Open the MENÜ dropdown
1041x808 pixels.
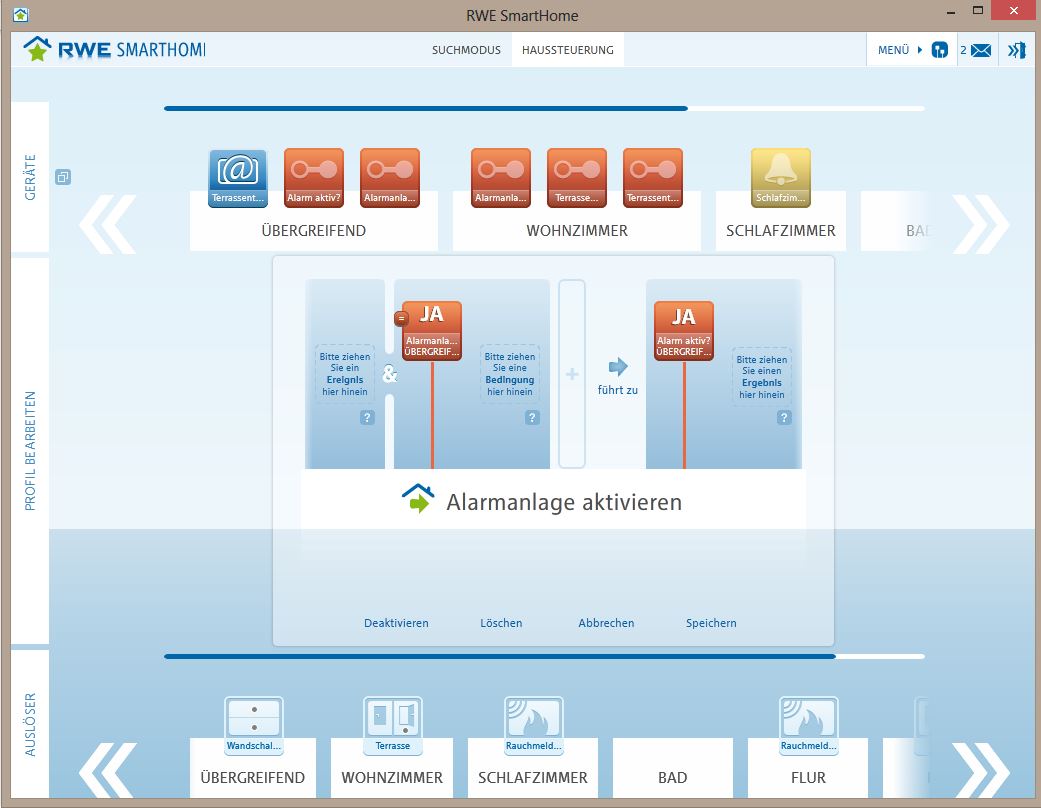(x=900, y=50)
